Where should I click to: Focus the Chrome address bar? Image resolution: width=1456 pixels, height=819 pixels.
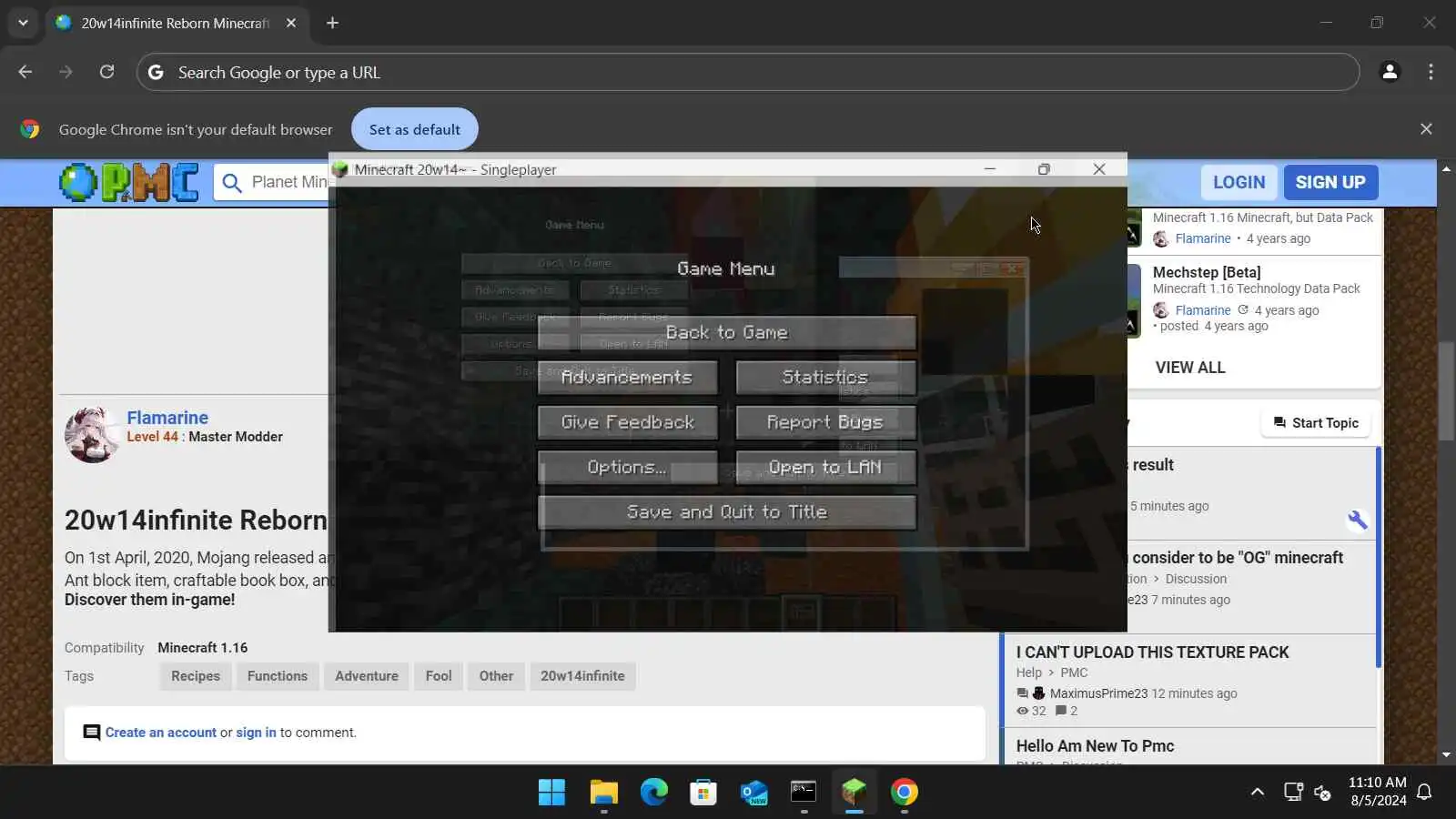point(748,72)
